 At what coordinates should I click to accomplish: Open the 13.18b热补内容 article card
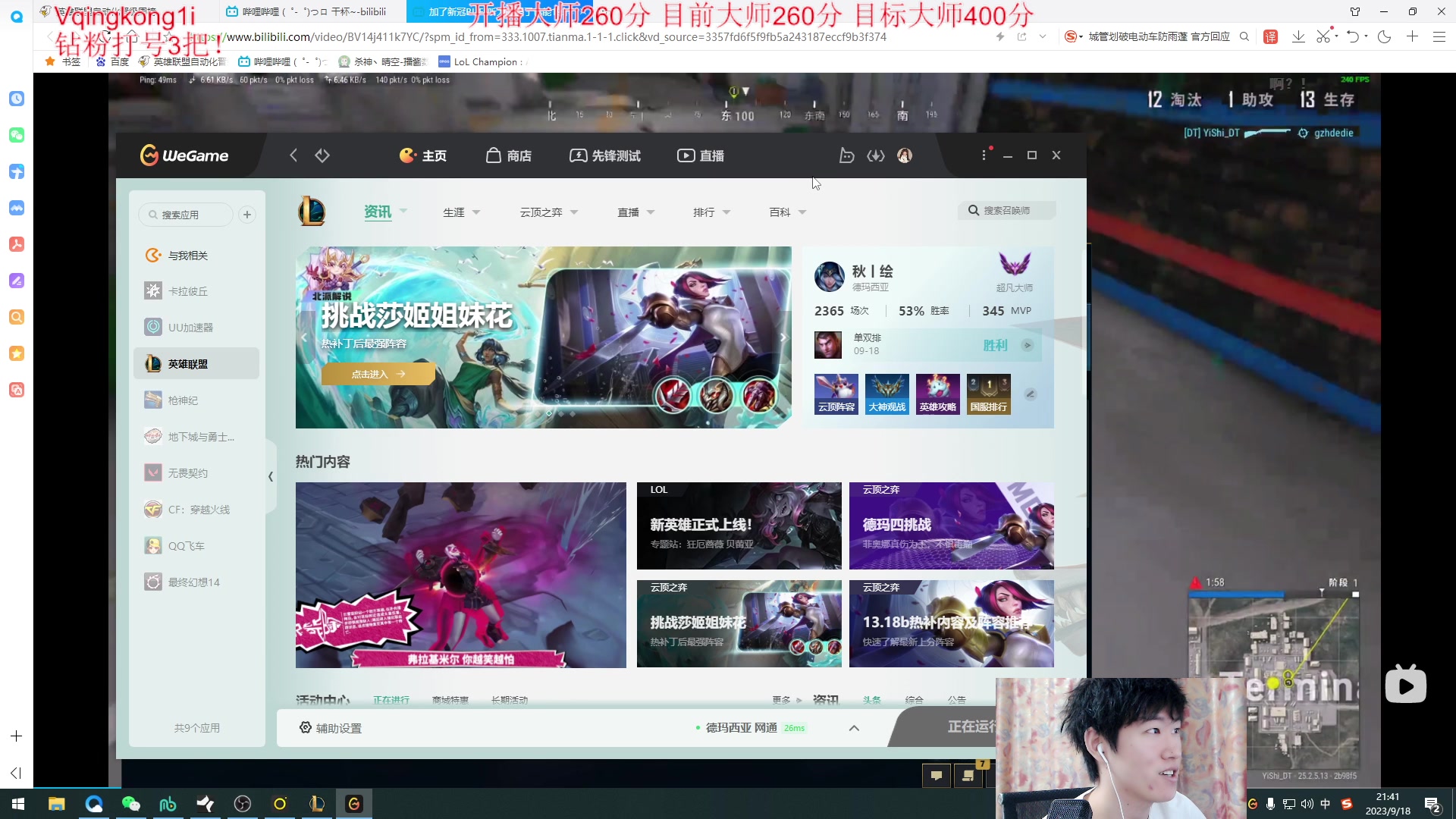tap(952, 623)
